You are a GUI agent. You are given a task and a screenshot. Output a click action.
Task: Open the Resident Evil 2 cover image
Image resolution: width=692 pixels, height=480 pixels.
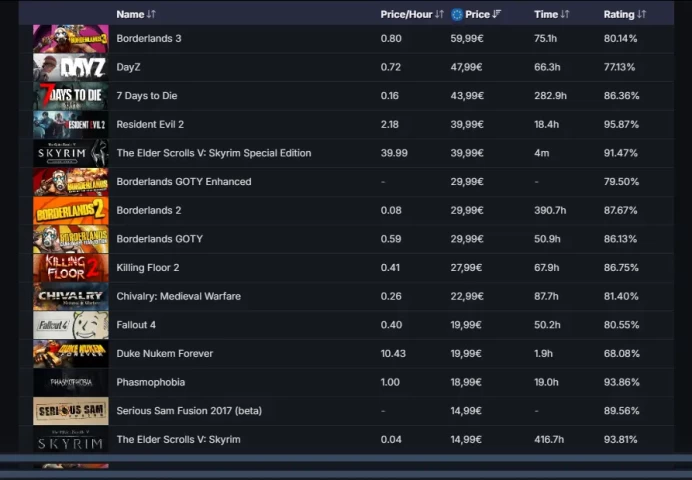coord(71,125)
